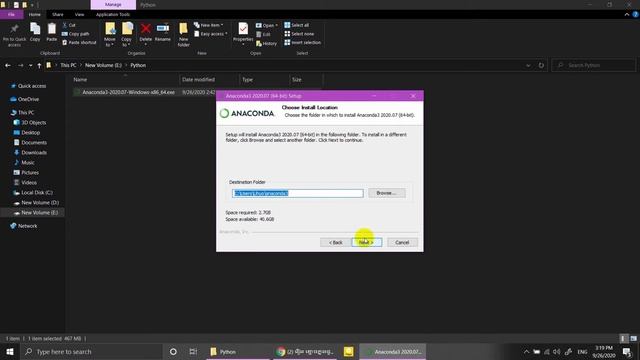Image resolution: width=640 pixels, height=360 pixels.
Task: Open Chrome from the taskbar
Action: tap(304, 351)
